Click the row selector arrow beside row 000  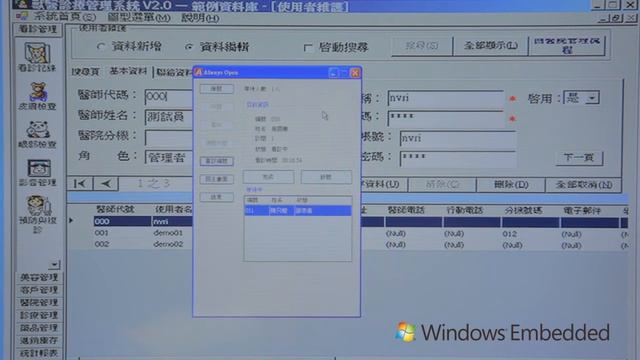click(x=71, y=221)
